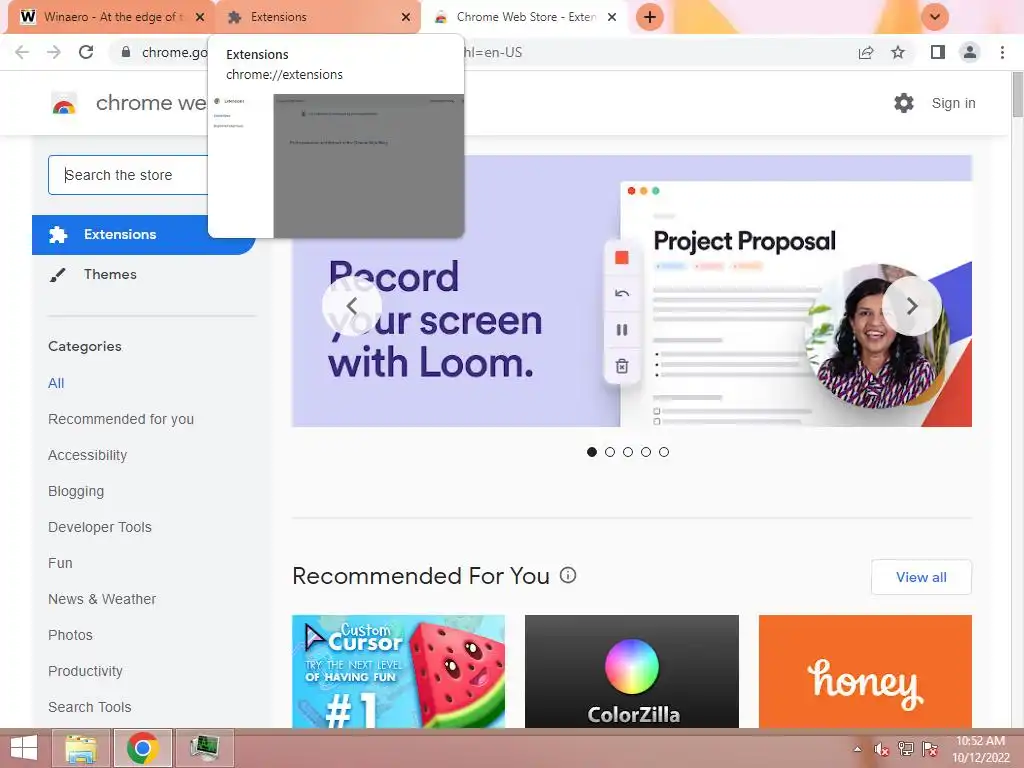Open the web store settings gear

point(904,103)
